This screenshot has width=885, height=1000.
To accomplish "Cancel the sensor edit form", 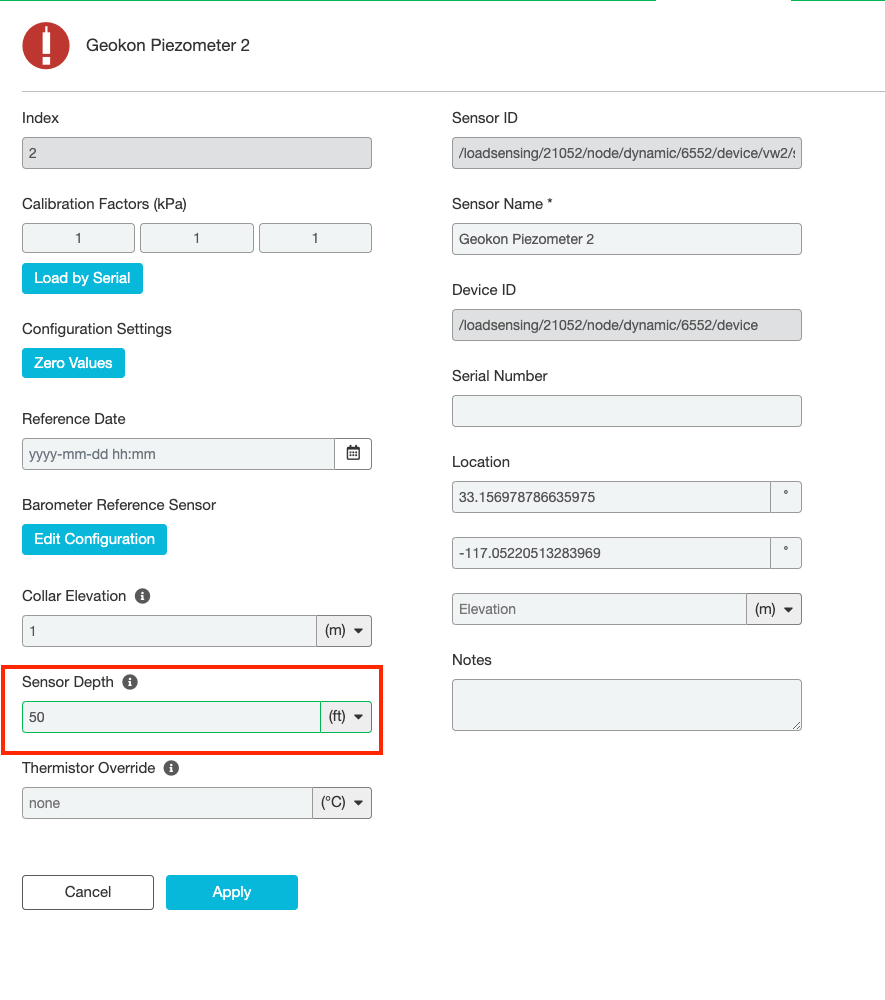I will point(88,892).
